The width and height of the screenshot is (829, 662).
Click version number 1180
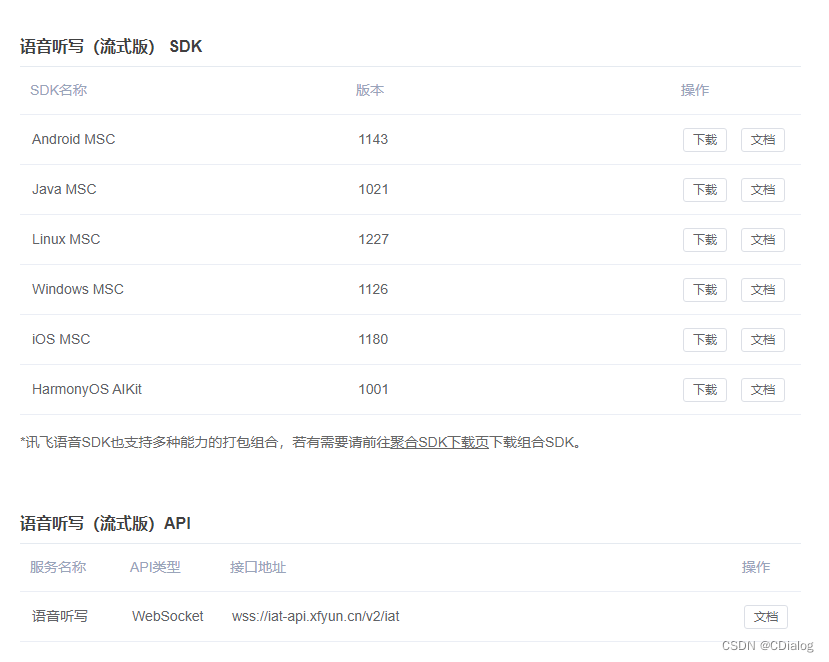pos(373,339)
